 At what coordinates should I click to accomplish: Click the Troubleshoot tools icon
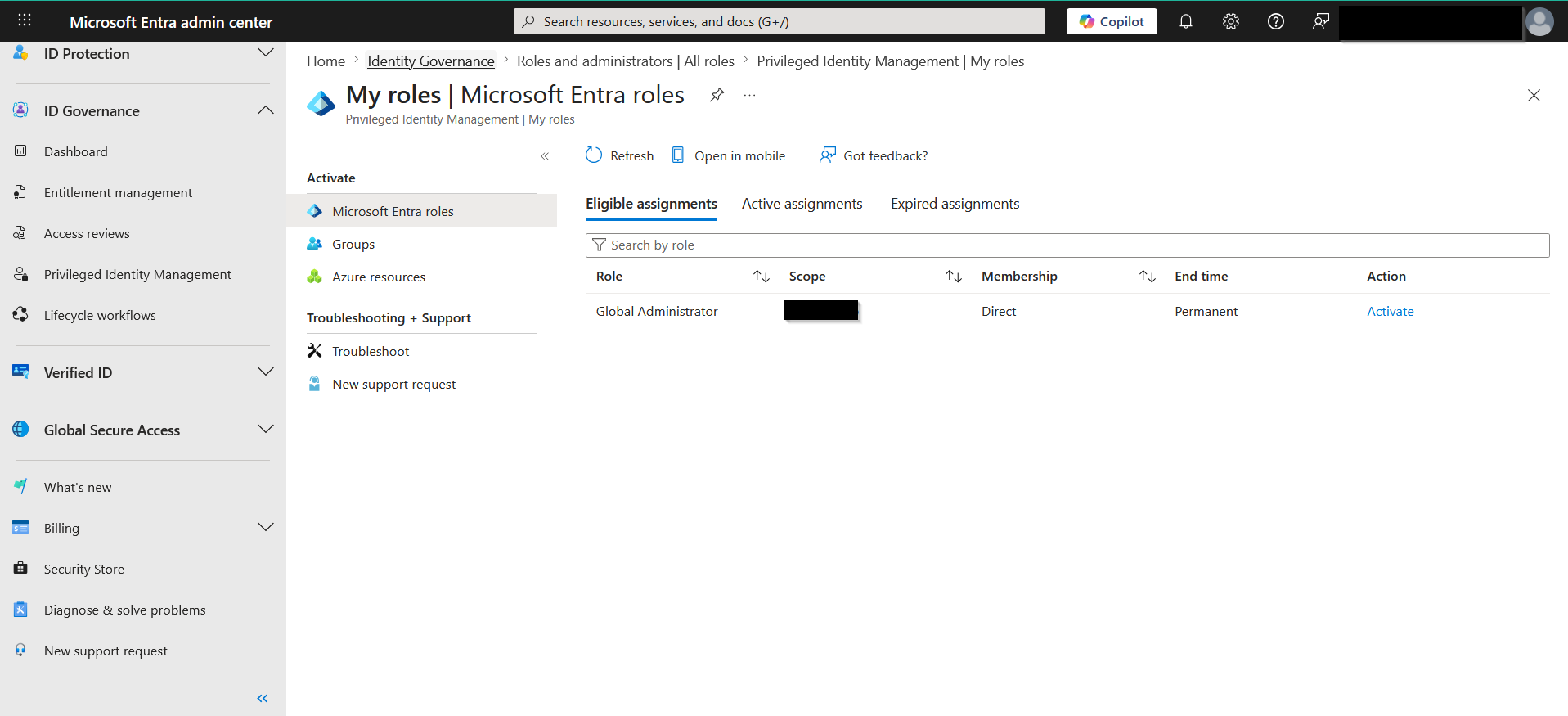(x=314, y=350)
